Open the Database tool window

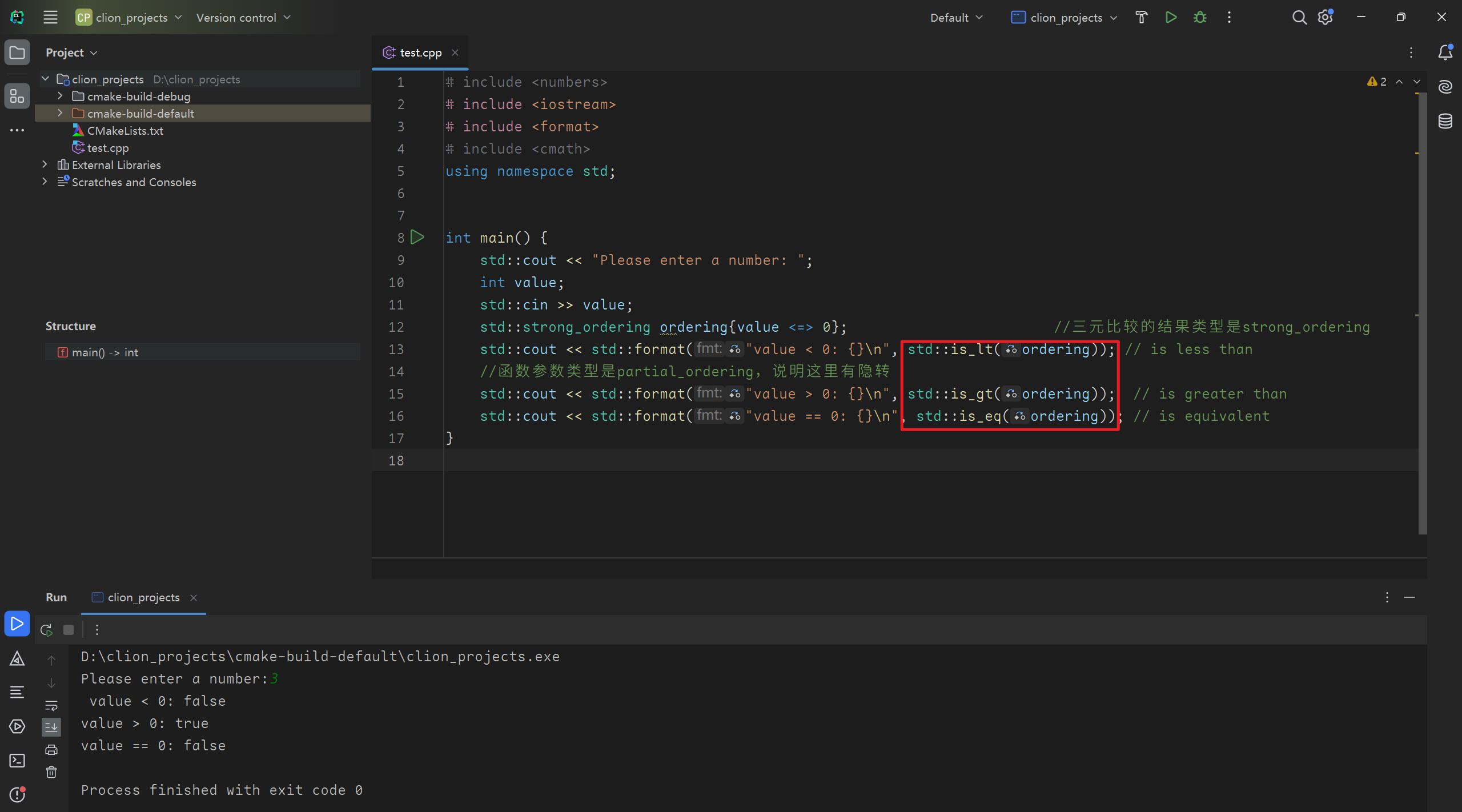click(x=1445, y=121)
